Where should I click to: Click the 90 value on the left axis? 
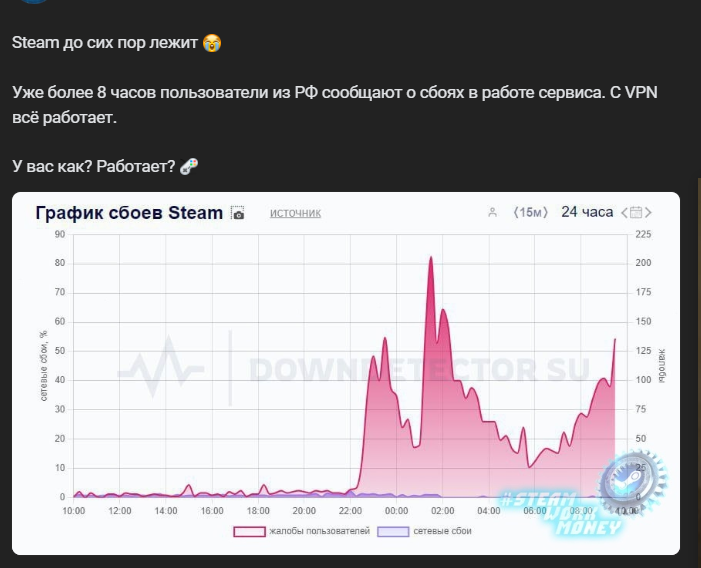pyautogui.click(x=60, y=234)
